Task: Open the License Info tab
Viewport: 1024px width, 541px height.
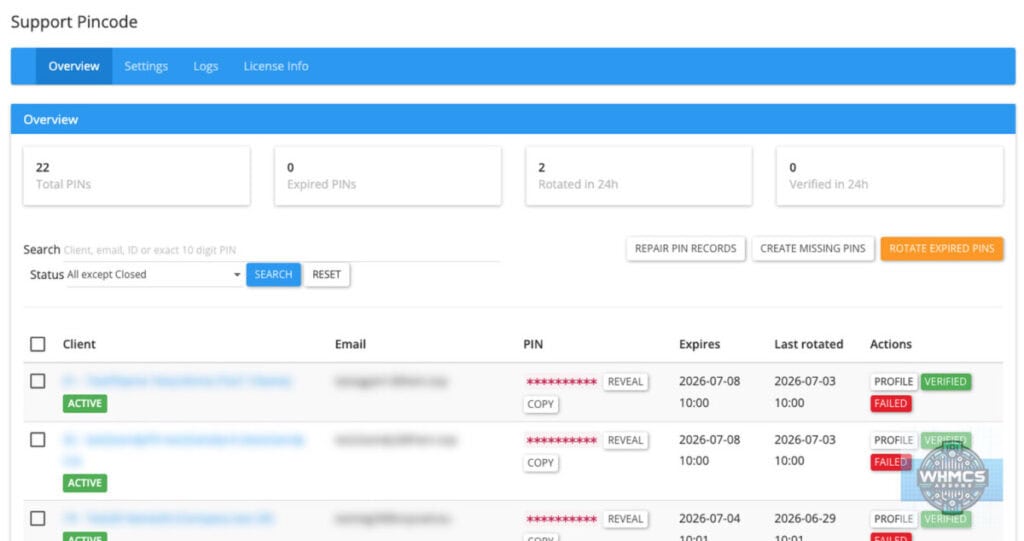Action: (276, 66)
